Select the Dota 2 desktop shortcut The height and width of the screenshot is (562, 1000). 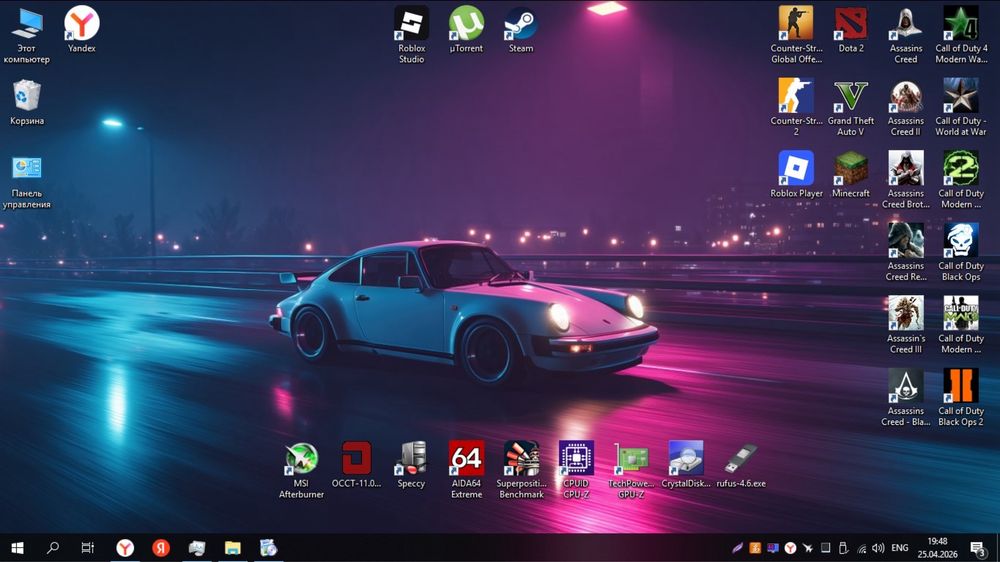pos(851,29)
